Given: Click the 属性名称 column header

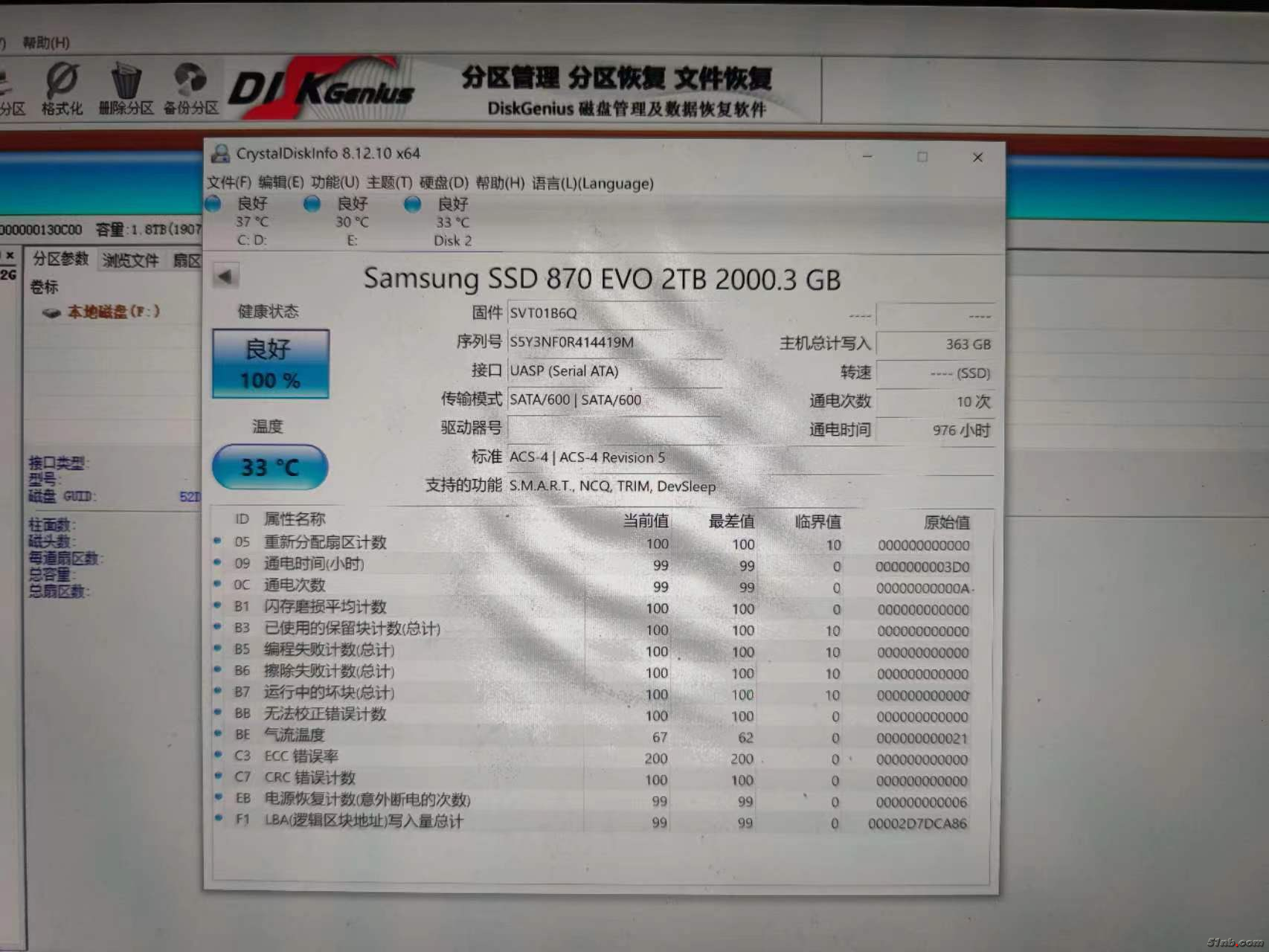Looking at the screenshot, I should pos(295,519).
